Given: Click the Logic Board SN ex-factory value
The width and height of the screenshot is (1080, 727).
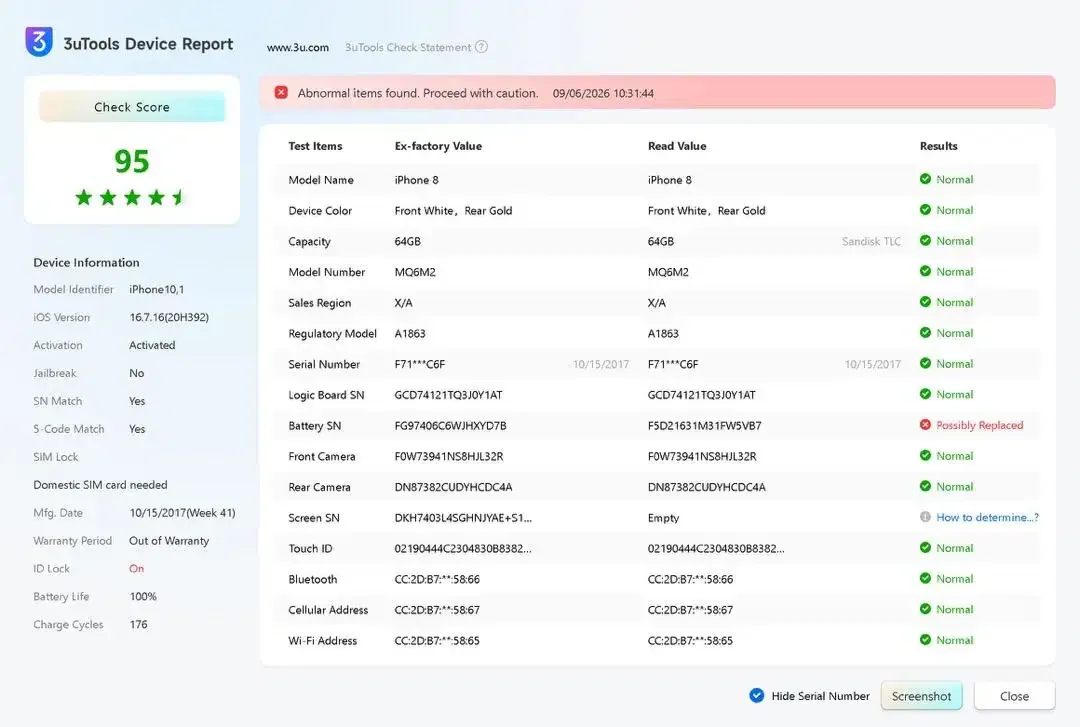Looking at the screenshot, I should (448, 395).
